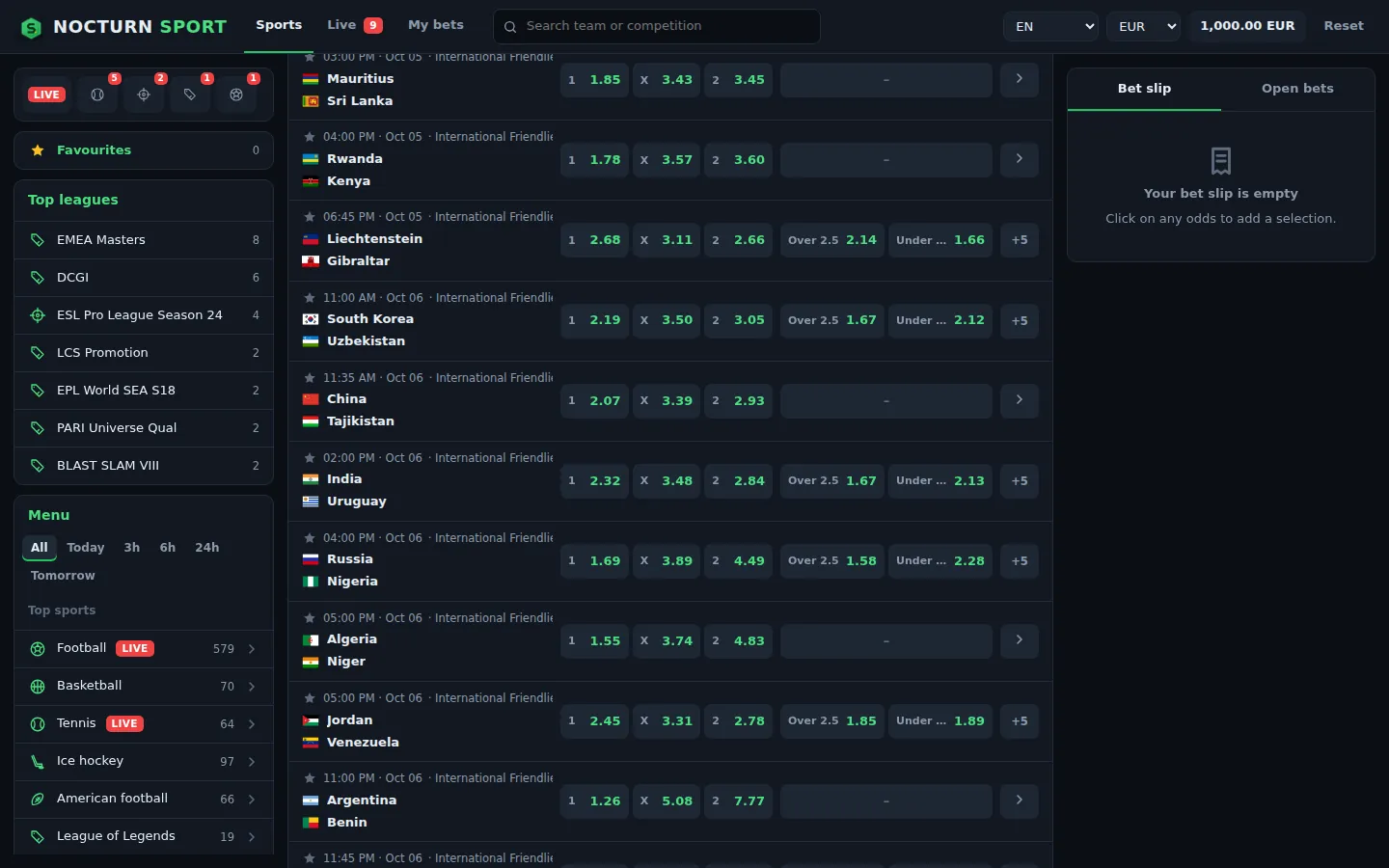The width and height of the screenshot is (1389, 868).
Task: Switch to the Live tab in the header
Action: click(x=355, y=25)
